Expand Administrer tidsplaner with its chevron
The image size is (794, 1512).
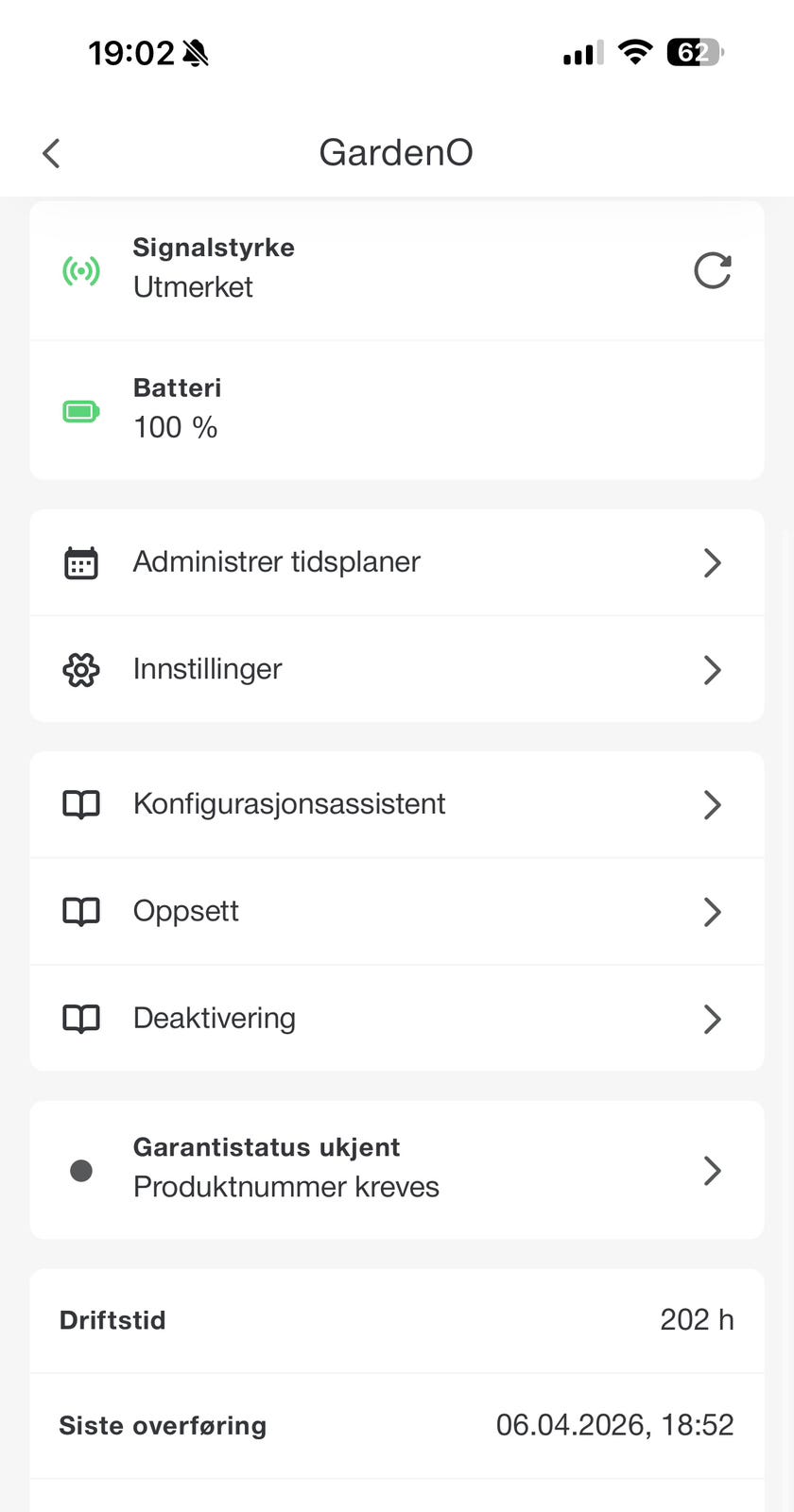pyautogui.click(x=713, y=563)
